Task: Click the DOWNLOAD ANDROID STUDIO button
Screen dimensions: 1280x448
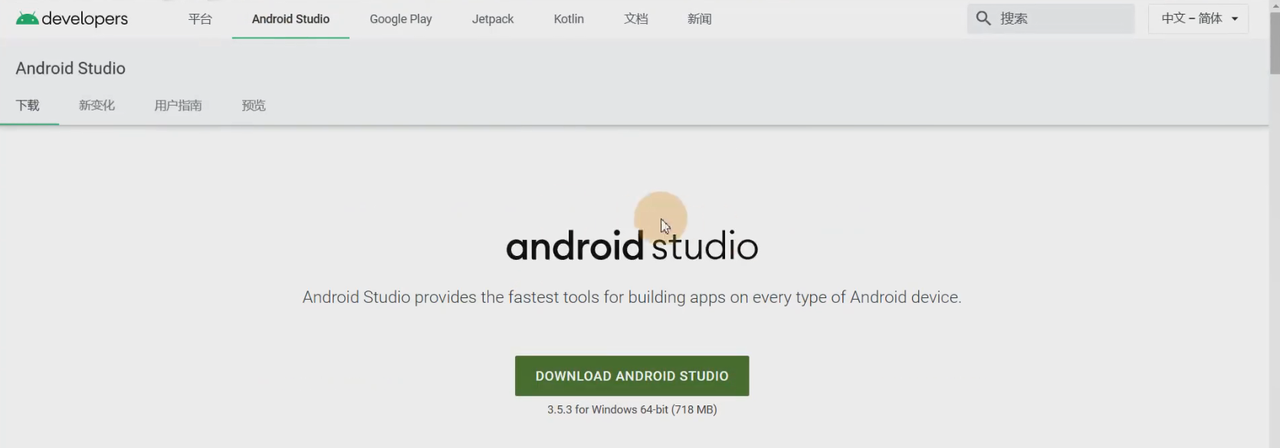Action: click(632, 376)
